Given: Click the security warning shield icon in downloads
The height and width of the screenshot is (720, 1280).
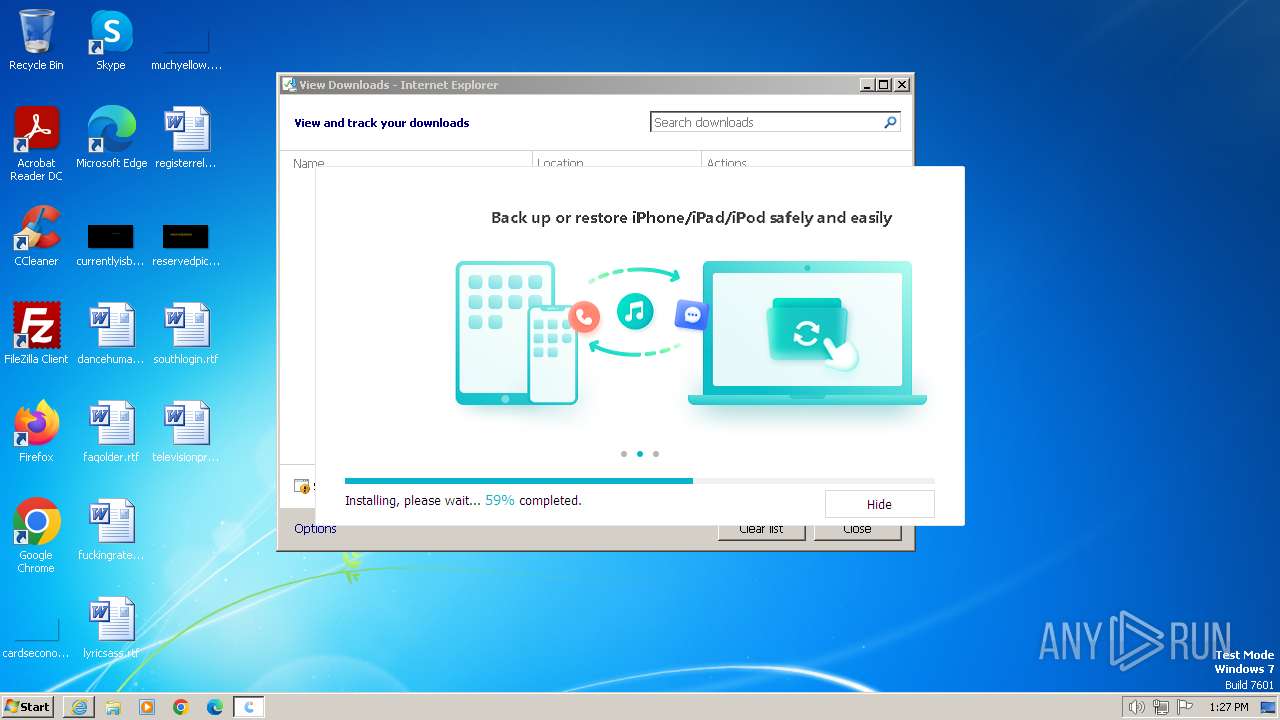Looking at the screenshot, I should pos(302,487).
